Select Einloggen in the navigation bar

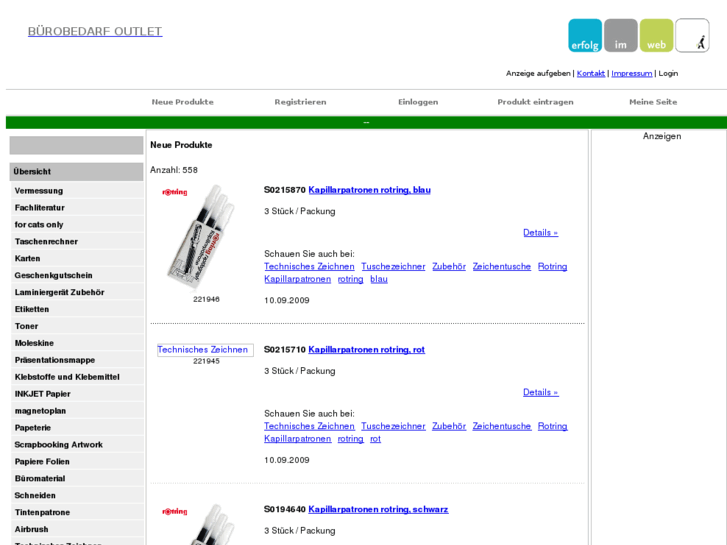pos(418,102)
